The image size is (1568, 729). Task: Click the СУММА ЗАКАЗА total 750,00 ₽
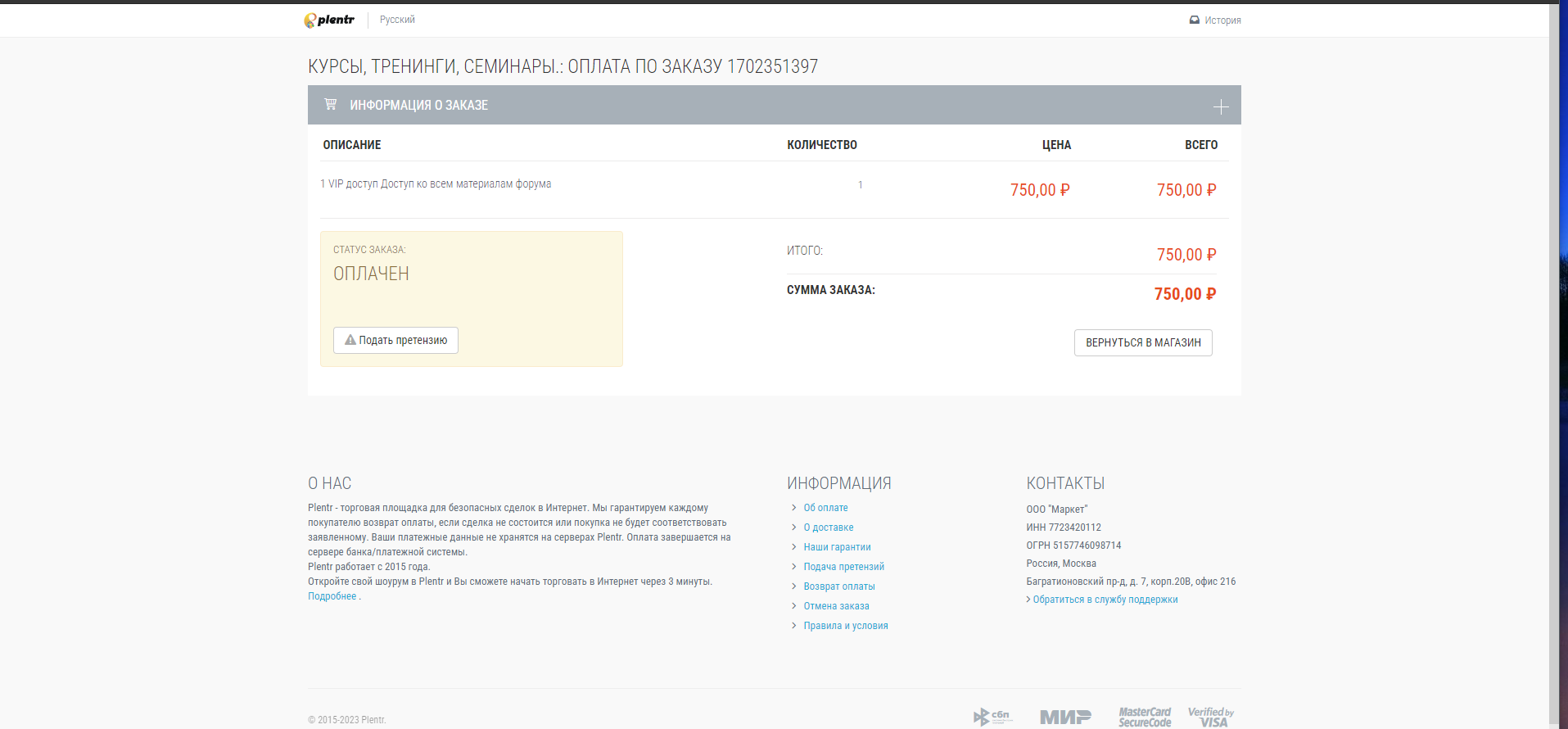tap(1185, 294)
